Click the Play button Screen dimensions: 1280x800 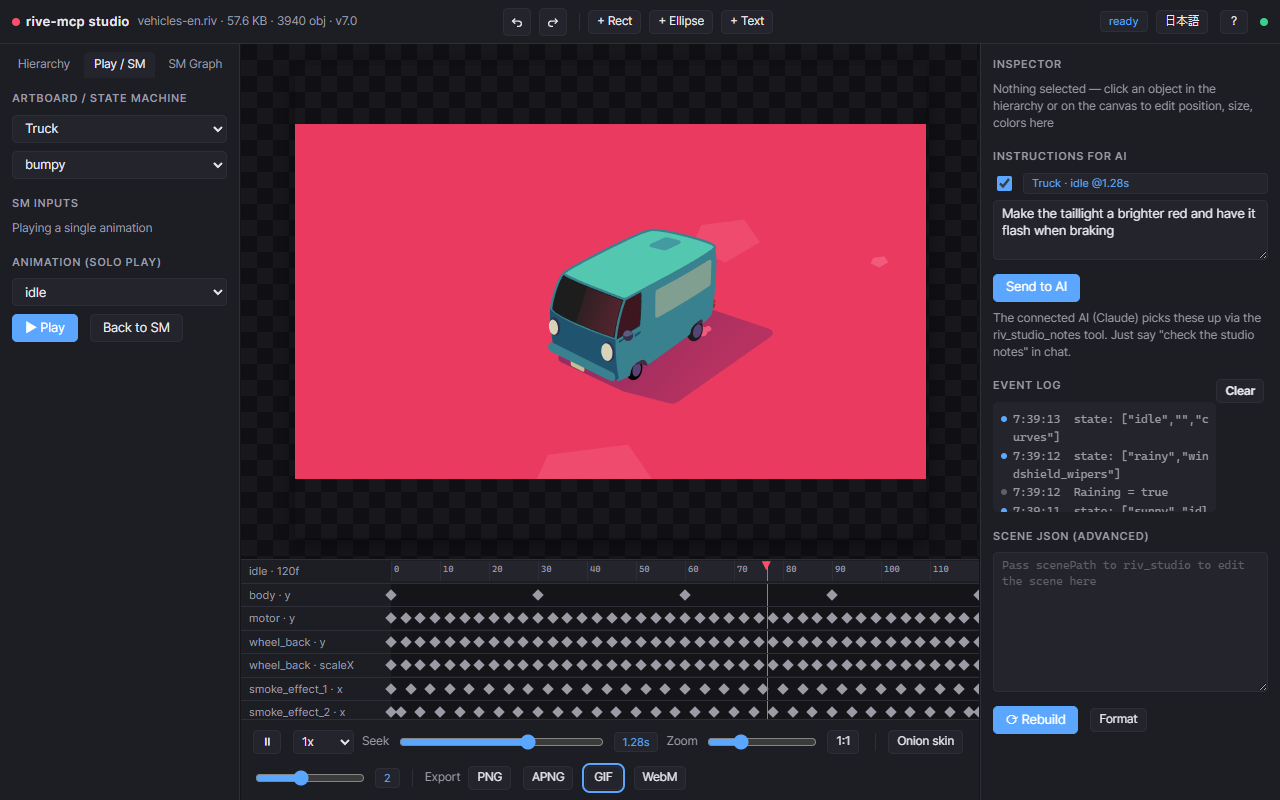point(45,328)
